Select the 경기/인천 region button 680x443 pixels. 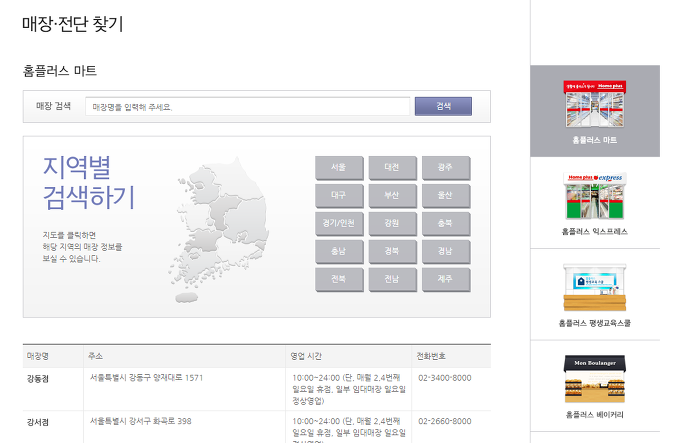(339, 224)
